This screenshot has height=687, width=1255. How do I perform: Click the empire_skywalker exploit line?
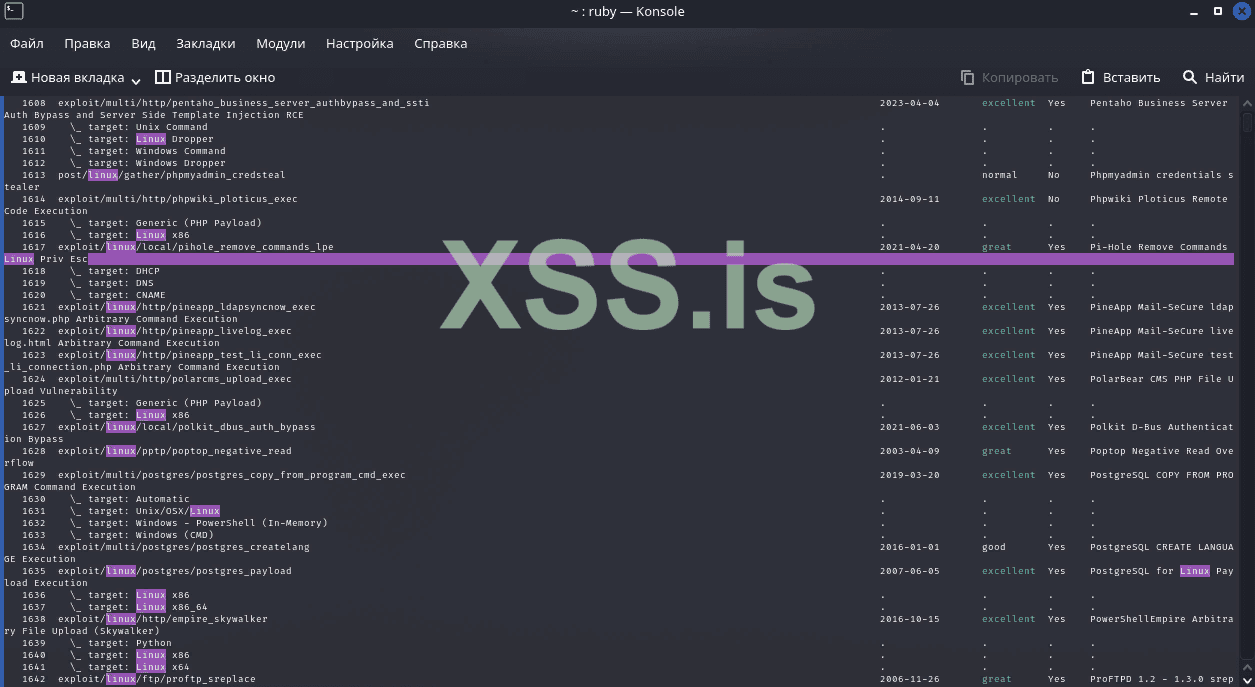(163, 619)
